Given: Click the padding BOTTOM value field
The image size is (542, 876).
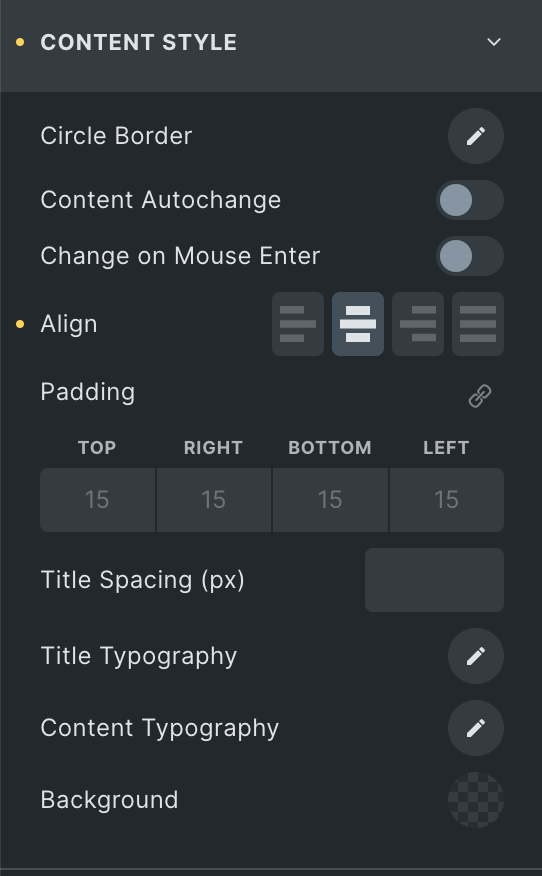Looking at the screenshot, I should 330,500.
